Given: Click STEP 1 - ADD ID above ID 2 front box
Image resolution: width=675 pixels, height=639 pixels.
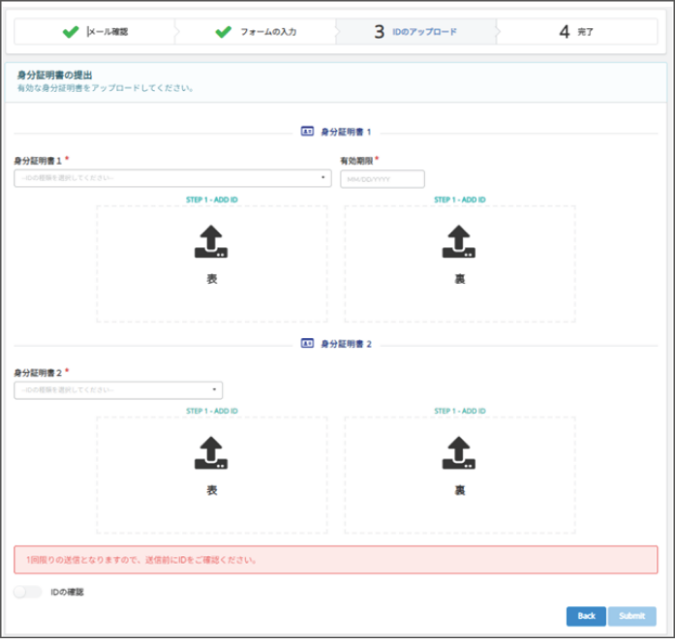Looking at the screenshot, I should tap(212, 411).
